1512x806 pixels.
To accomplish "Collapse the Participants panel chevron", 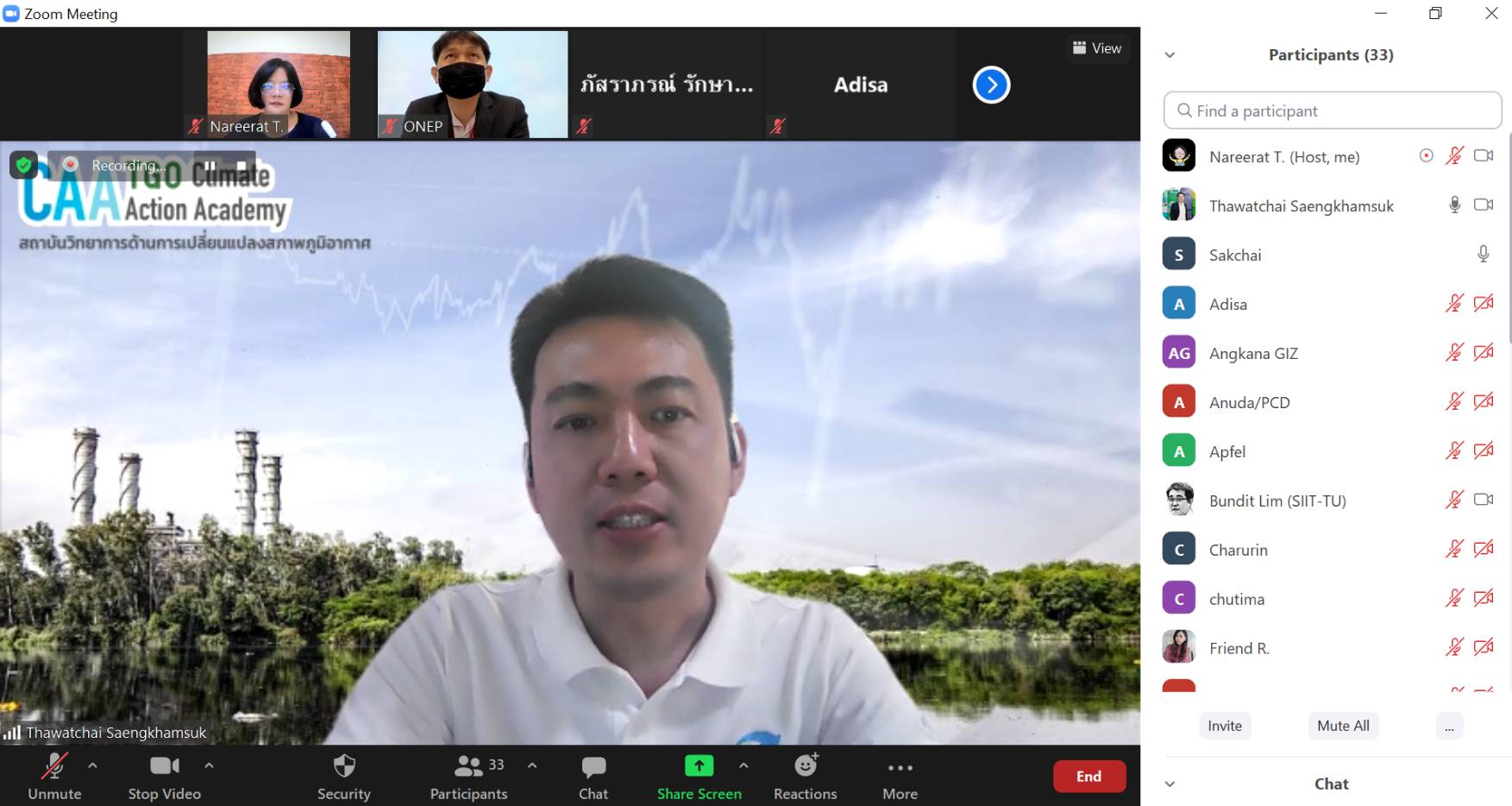I will 1170,55.
